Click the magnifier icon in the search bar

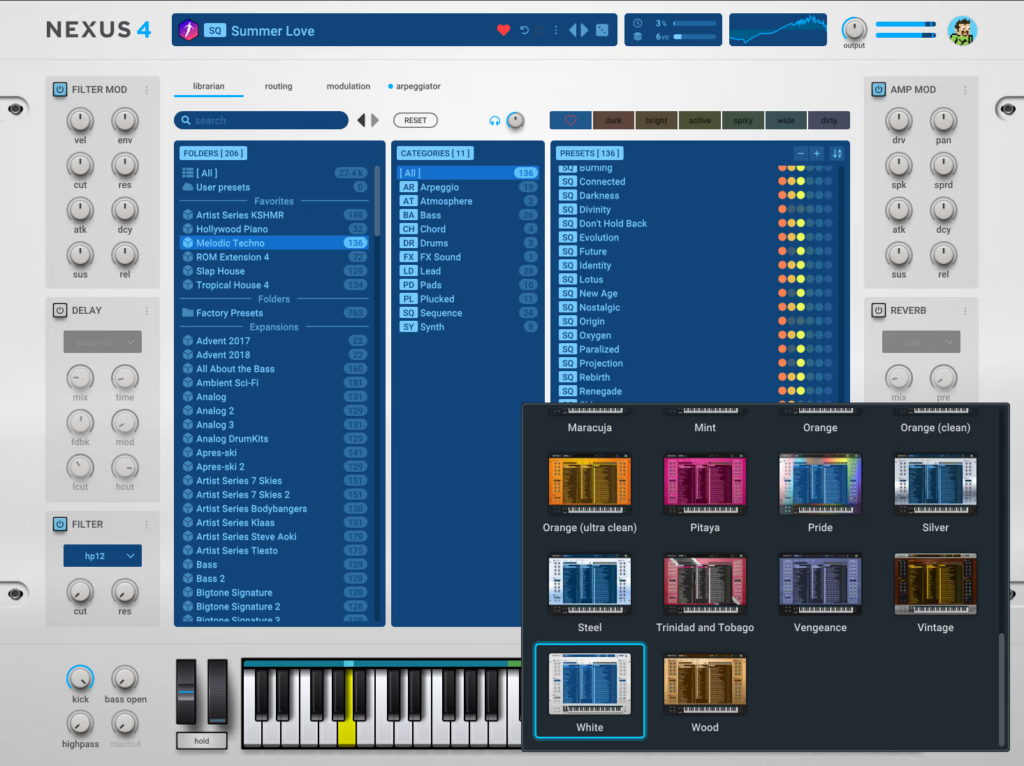pyautogui.click(x=187, y=119)
